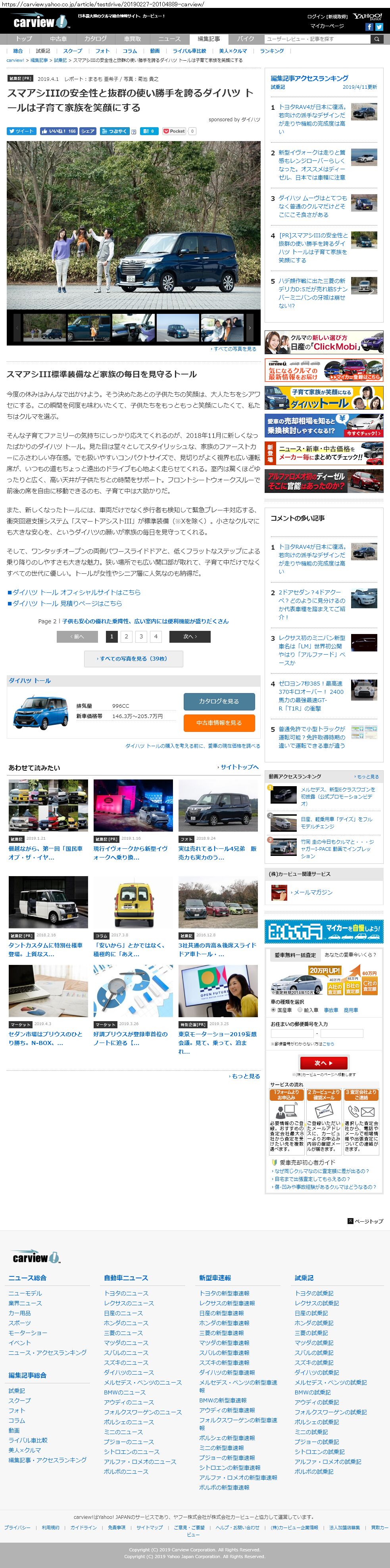
Task: Click the footer carview! logo
Action: (36, 1257)
